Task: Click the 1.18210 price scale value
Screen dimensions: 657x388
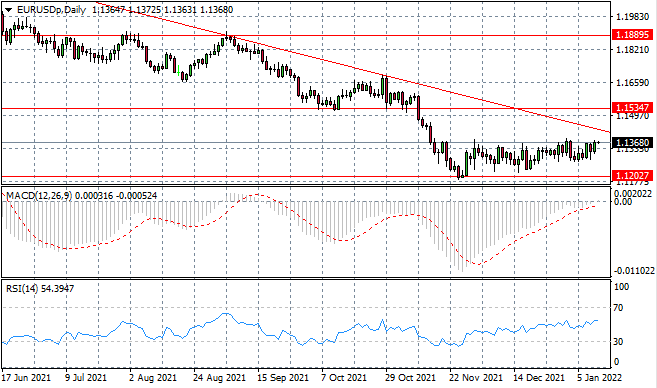Action: [633, 50]
